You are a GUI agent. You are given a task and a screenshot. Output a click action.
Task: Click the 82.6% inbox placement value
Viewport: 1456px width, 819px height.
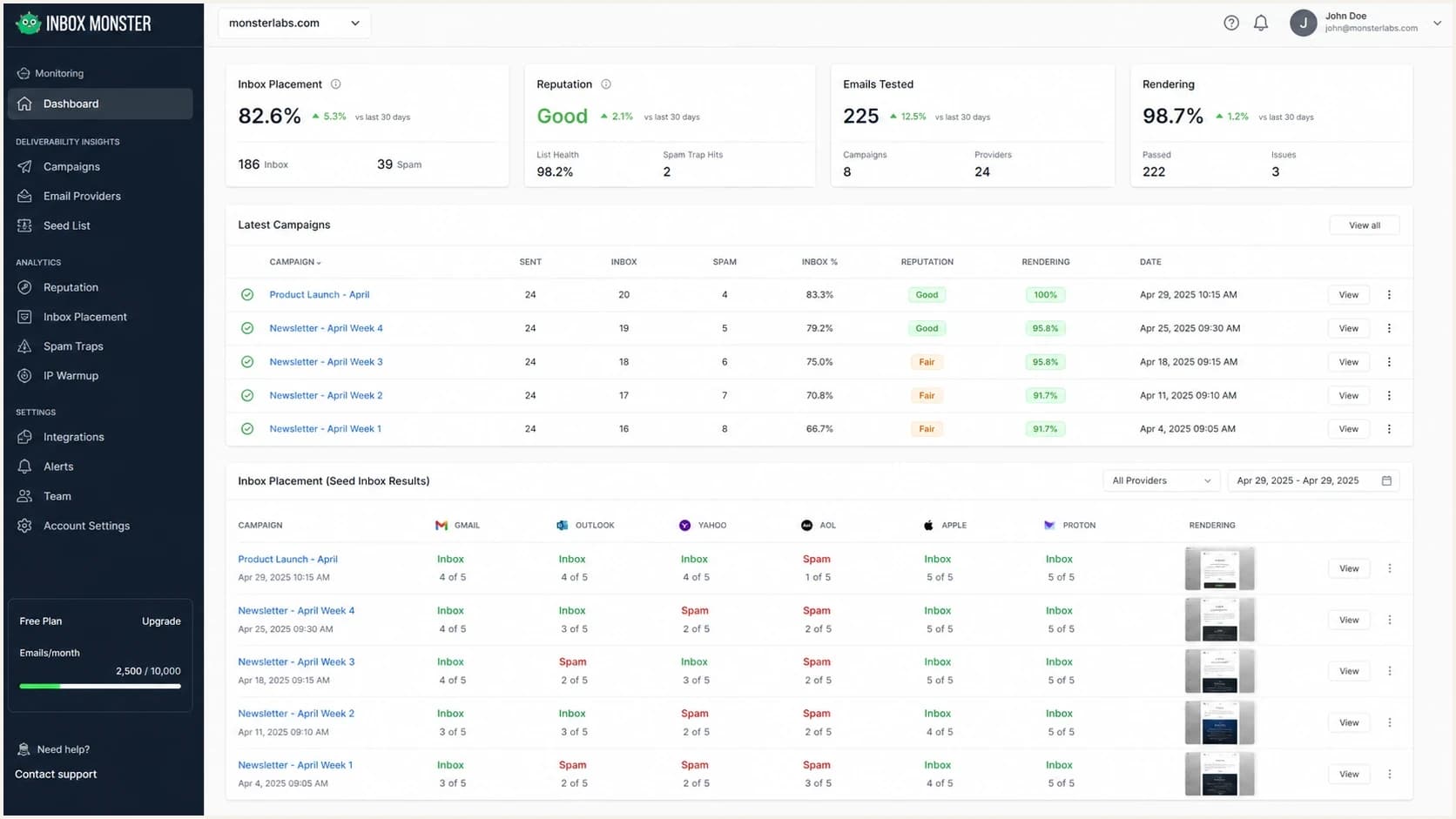[269, 116]
